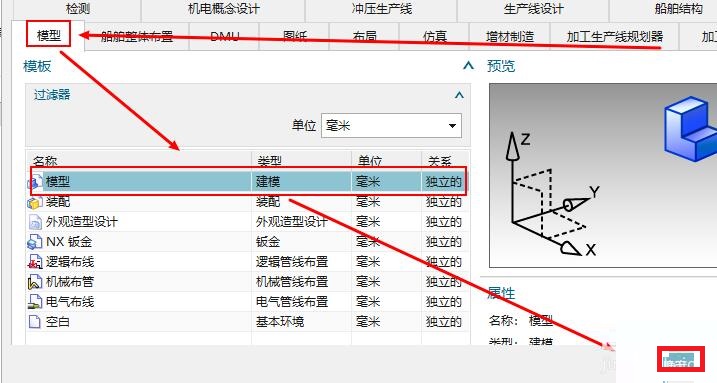
Task: Switch to the 检测 tab
Action: (x=77, y=9)
